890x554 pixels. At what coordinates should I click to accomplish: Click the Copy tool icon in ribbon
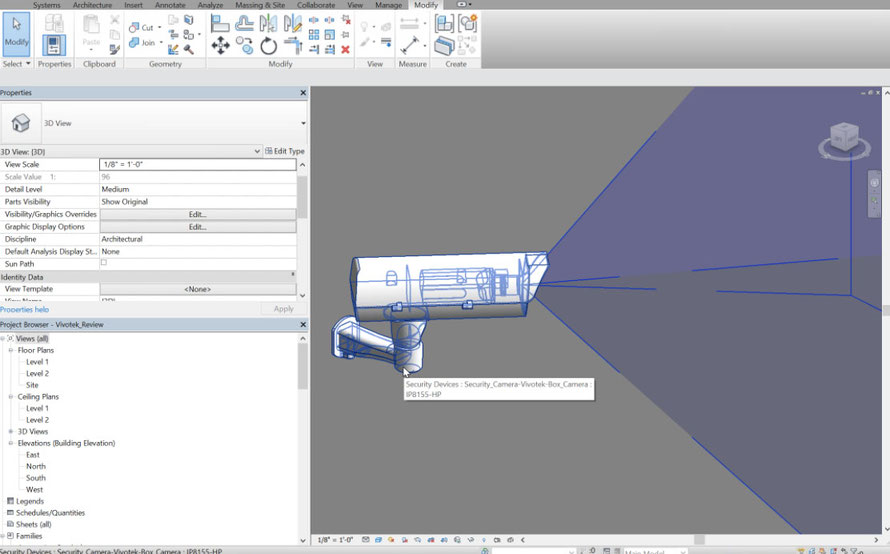[245, 45]
